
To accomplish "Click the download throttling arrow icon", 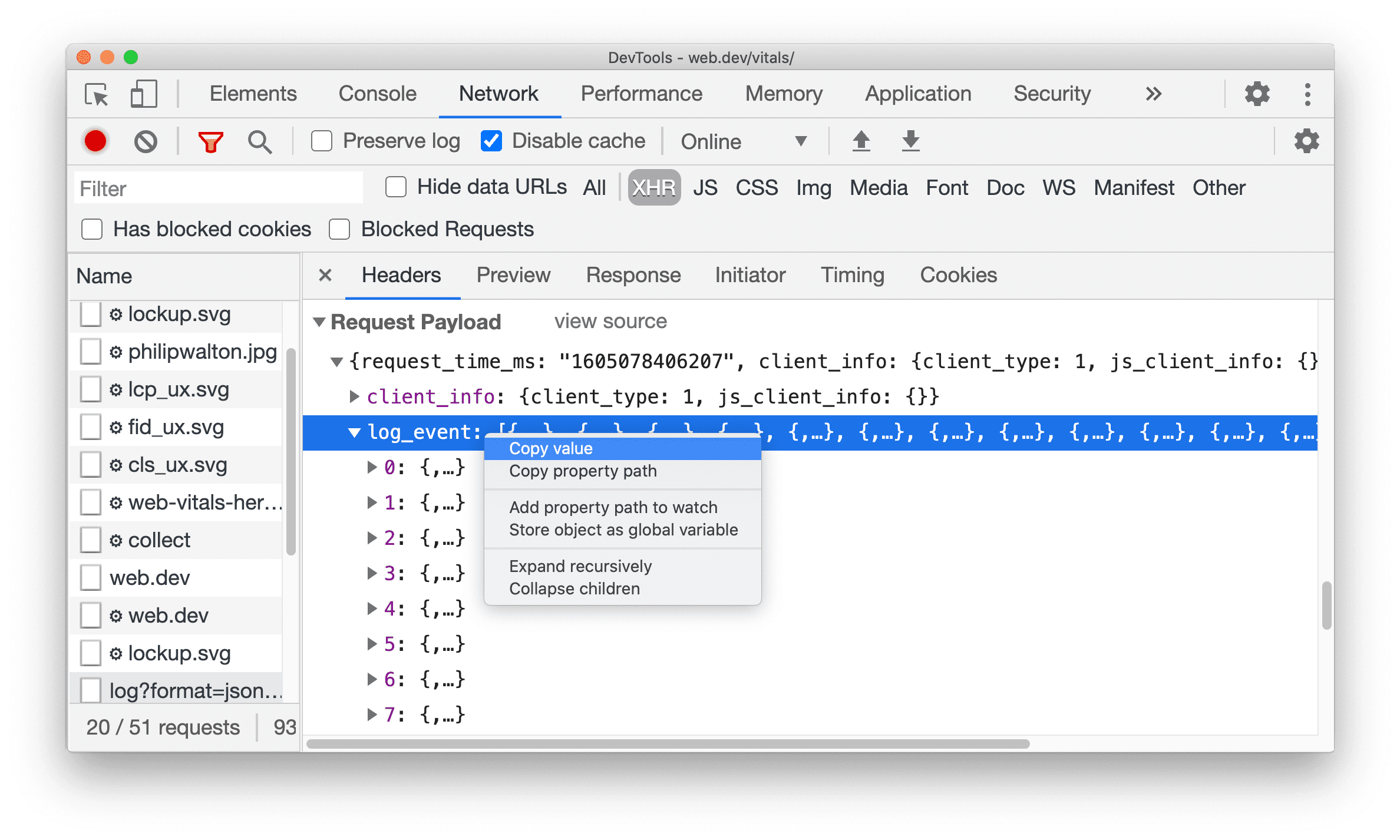I will [x=911, y=140].
